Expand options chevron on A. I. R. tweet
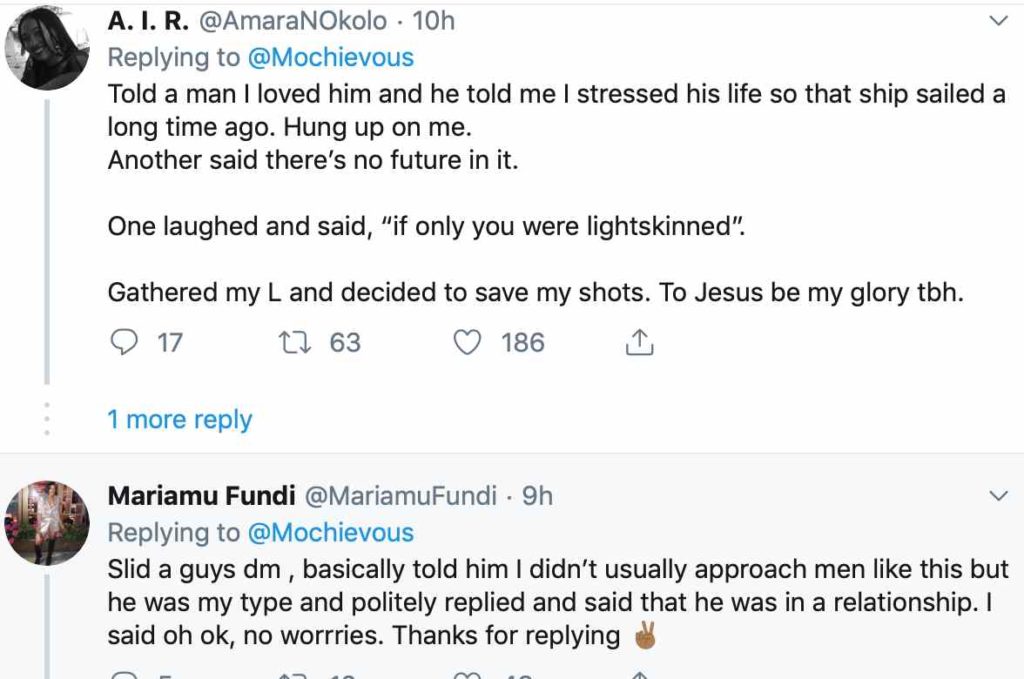Viewport: 1024px width, 679px height. coord(998,21)
